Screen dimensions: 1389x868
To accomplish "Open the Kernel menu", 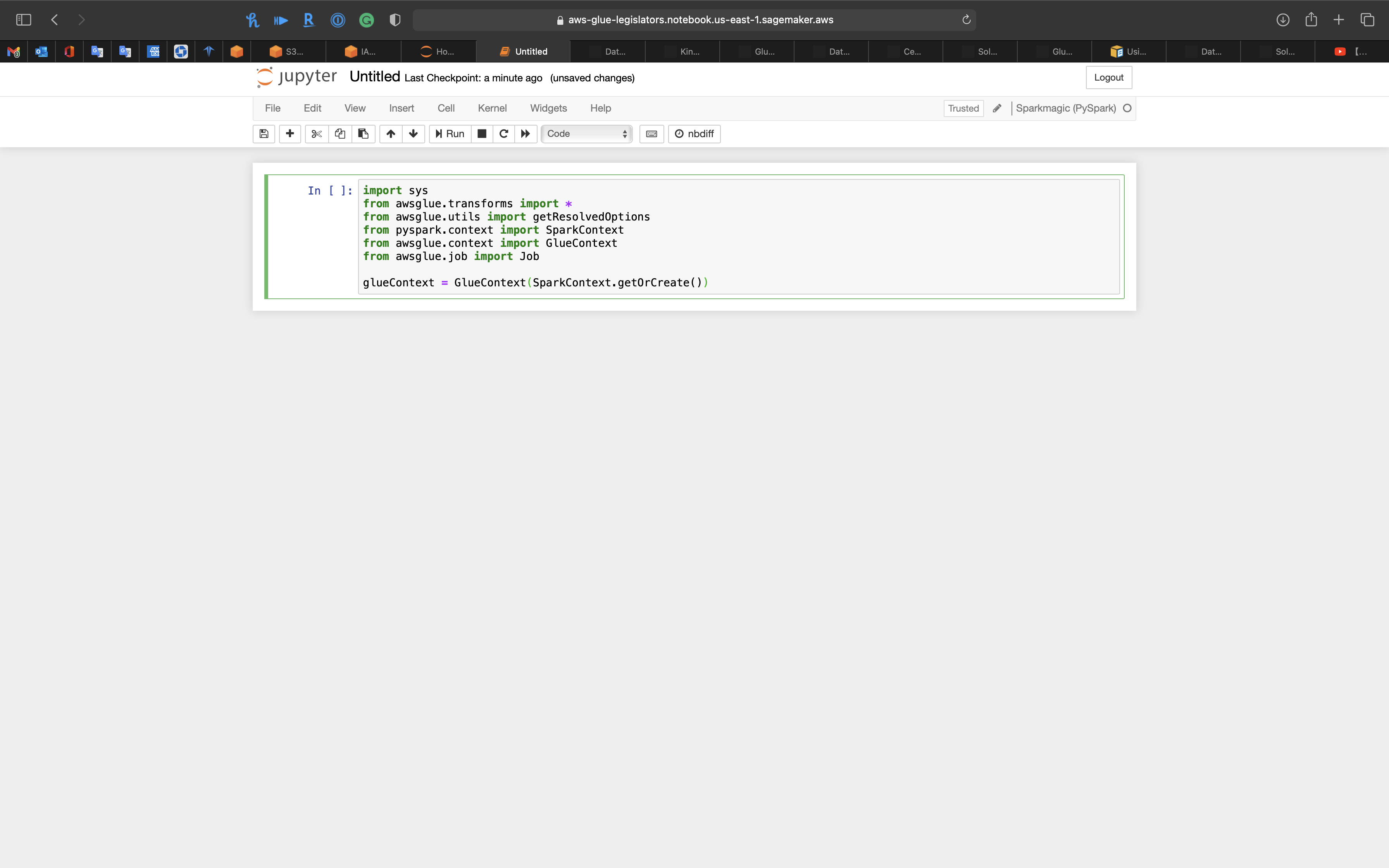I will (492, 108).
